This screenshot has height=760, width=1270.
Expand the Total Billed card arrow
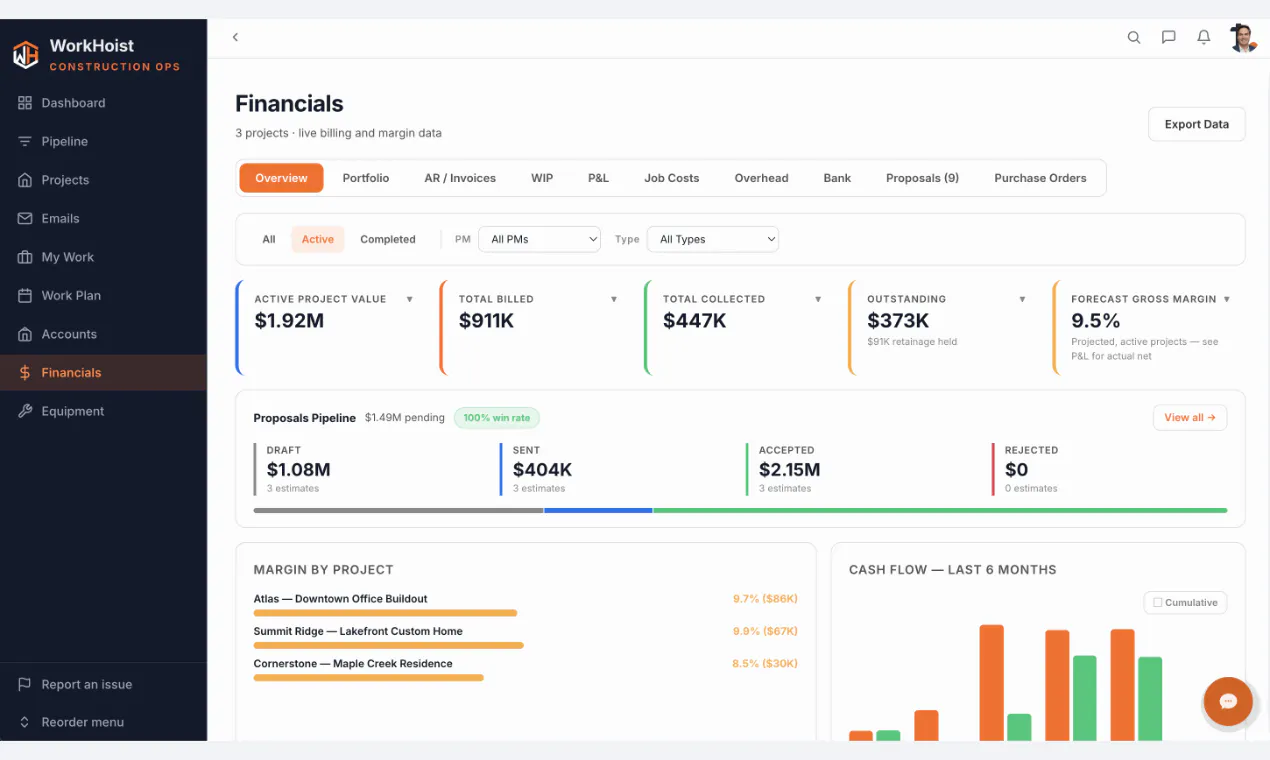pyautogui.click(x=614, y=299)
